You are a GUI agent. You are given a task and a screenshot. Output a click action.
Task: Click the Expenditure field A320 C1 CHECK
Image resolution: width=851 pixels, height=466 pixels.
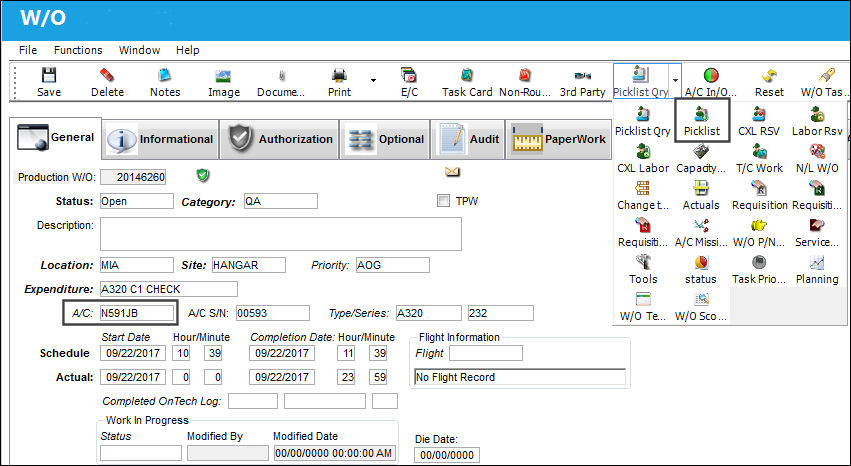tap(169, 289)
